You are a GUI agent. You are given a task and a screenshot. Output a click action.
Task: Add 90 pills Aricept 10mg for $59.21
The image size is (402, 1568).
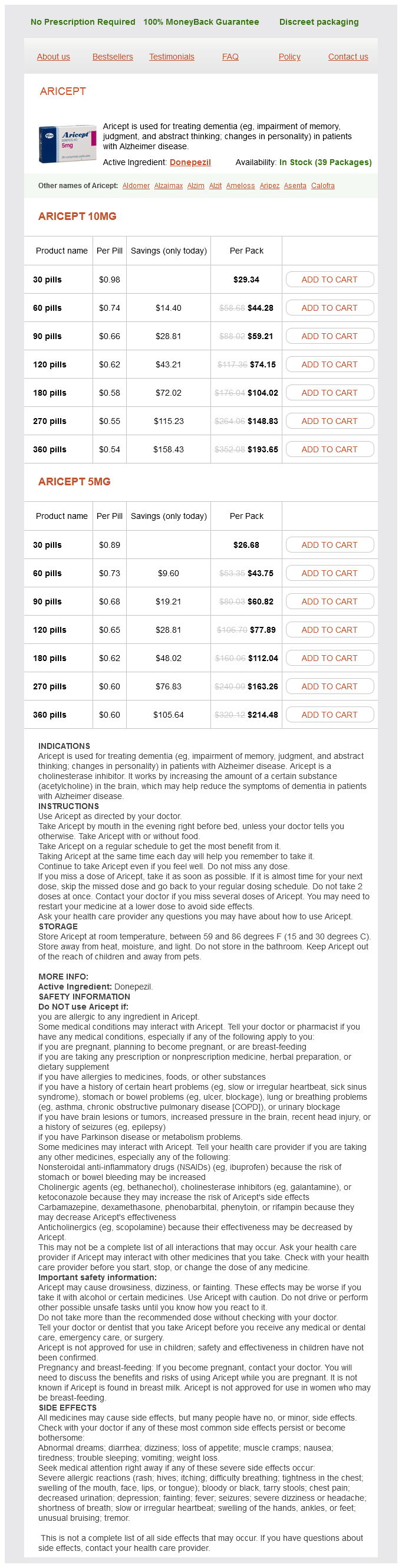(x=329, y=336)
